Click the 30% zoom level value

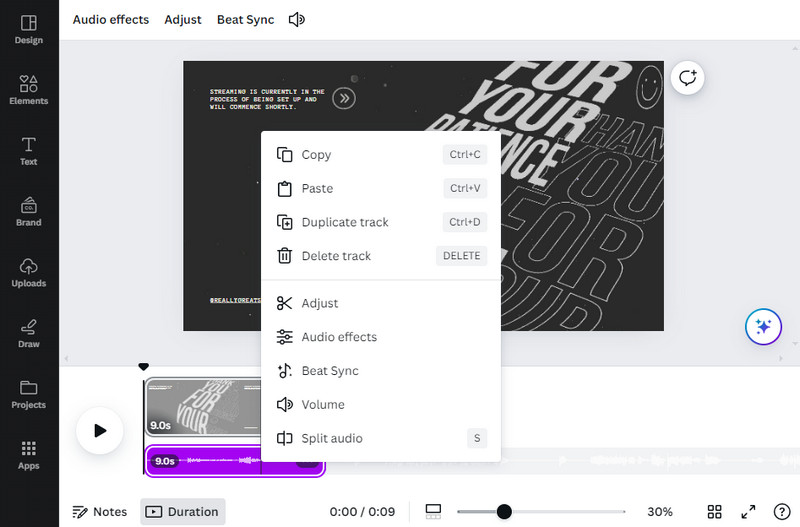pos(660,512)
